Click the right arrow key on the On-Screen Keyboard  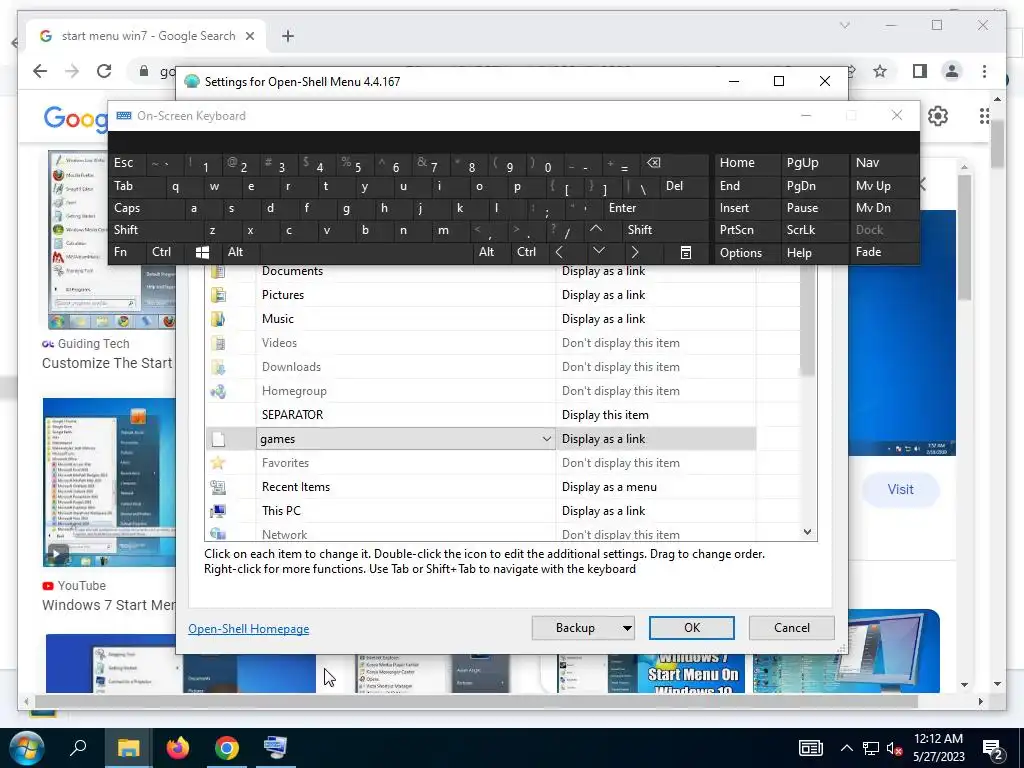pos(635,252)
